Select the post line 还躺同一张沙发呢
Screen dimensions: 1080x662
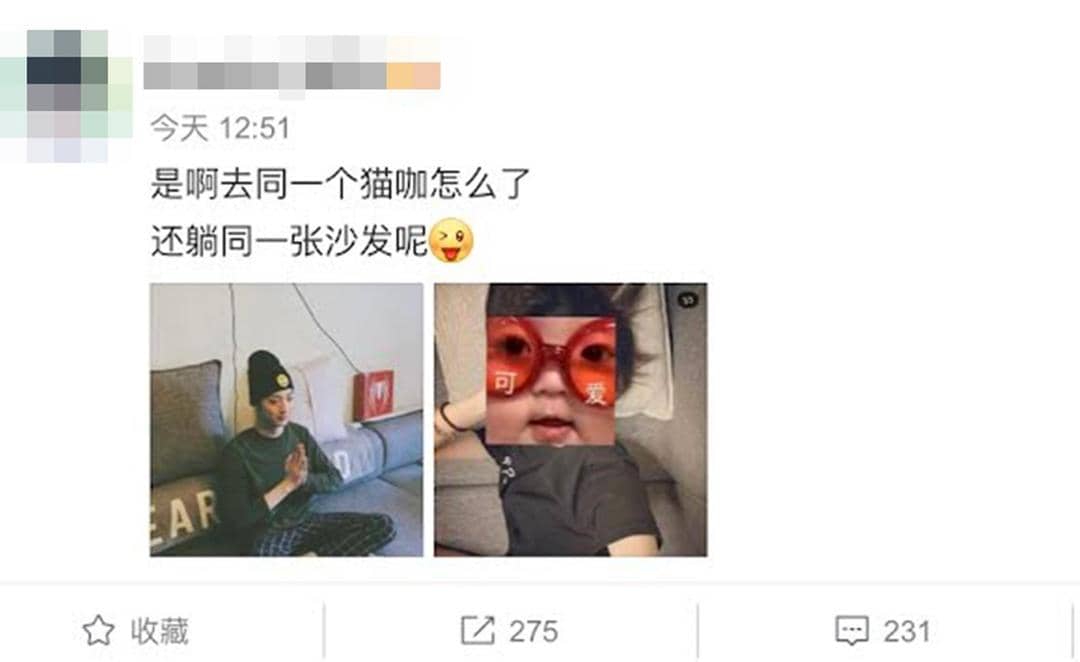click(289, 241)
